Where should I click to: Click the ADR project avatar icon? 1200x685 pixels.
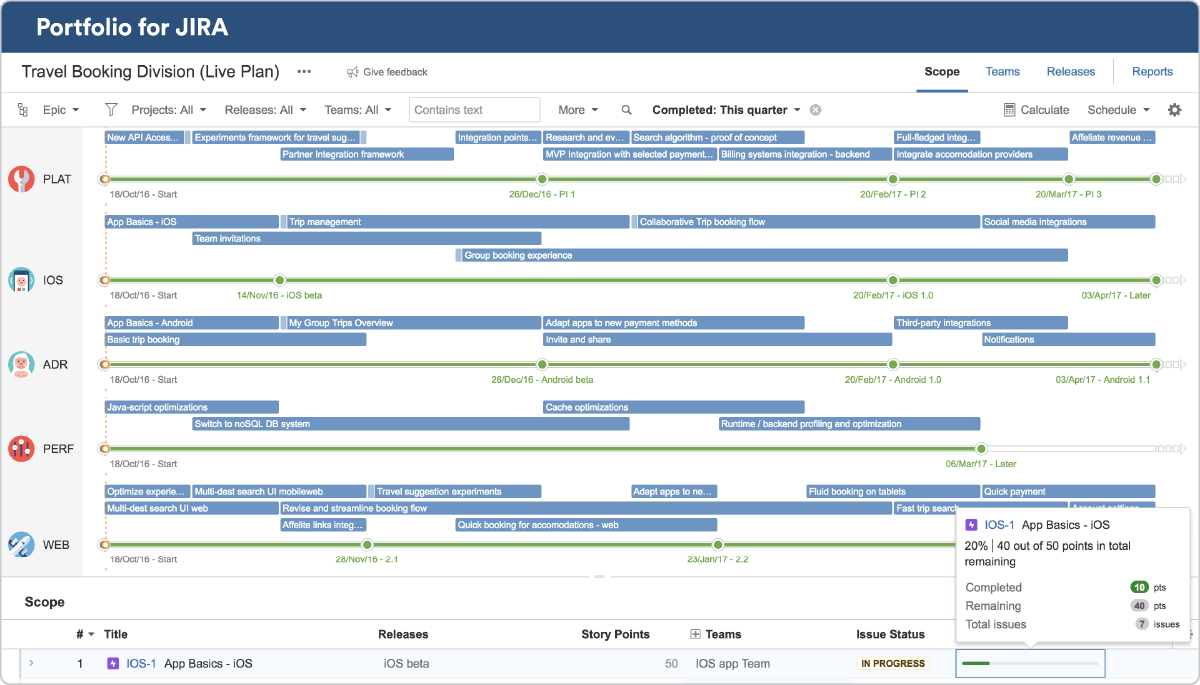pyautogui.click(x=22, y=365)
